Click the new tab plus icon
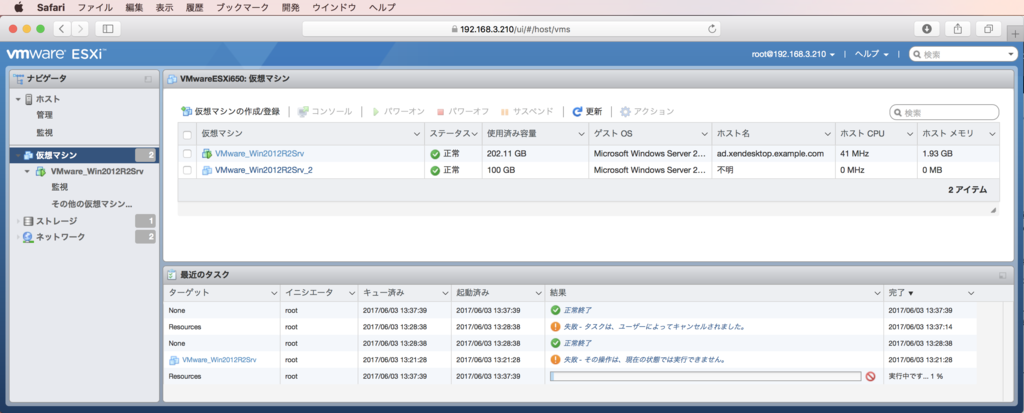The width and height of the screenshot is (1024, 413). tap(1015, 34)
